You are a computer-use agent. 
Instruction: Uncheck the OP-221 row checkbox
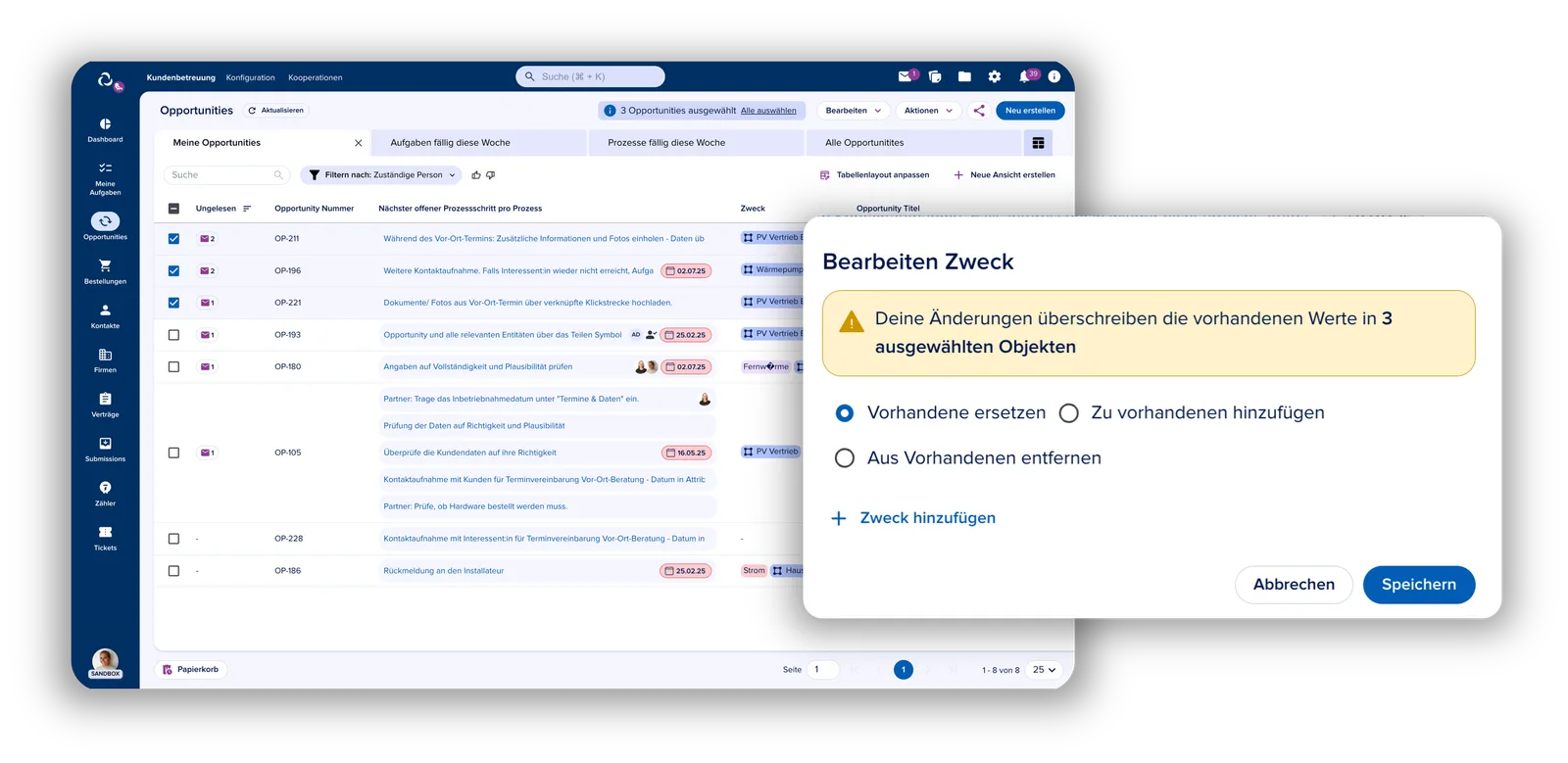[x=173, y=303]
